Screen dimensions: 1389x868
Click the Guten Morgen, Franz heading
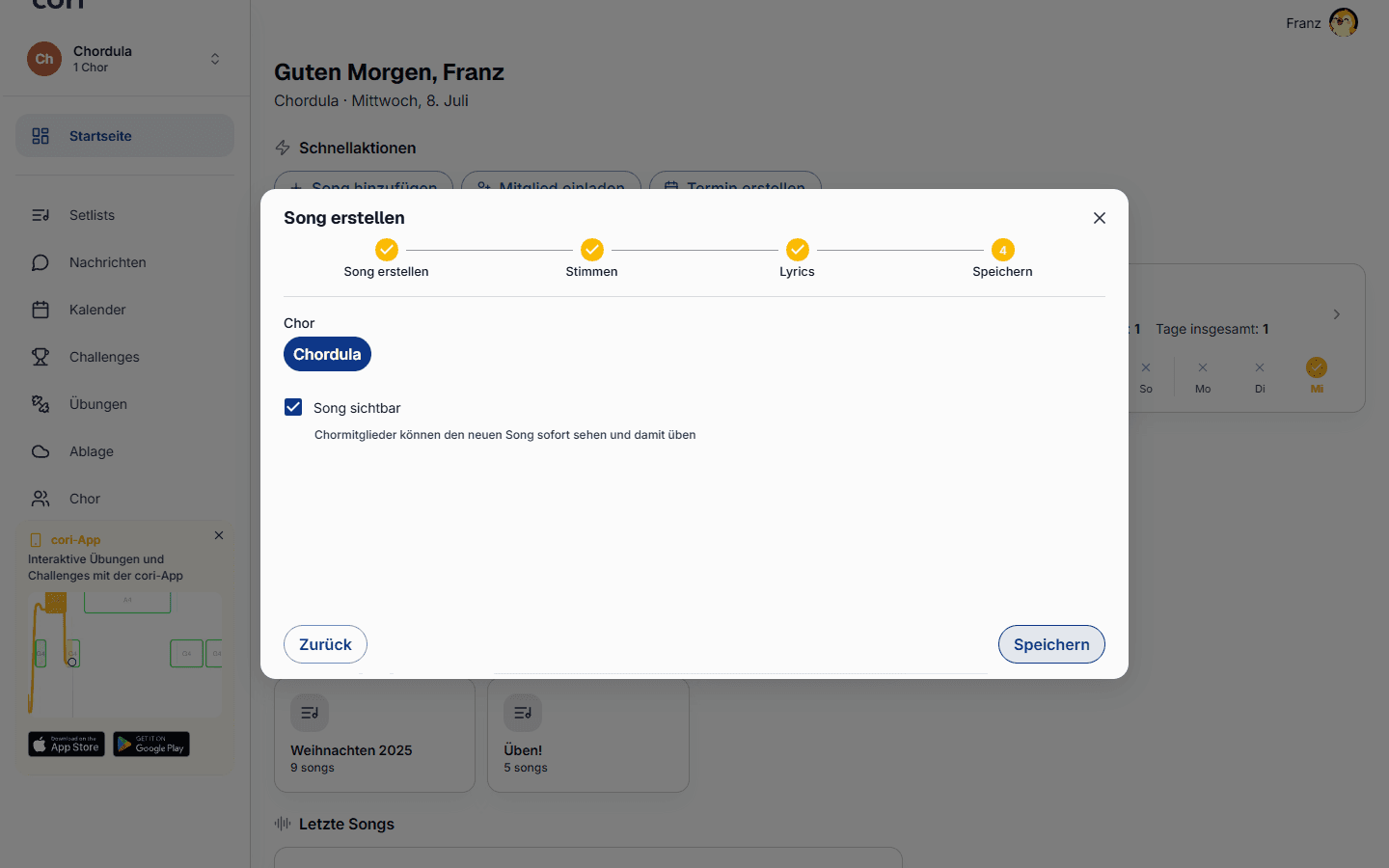389,72
